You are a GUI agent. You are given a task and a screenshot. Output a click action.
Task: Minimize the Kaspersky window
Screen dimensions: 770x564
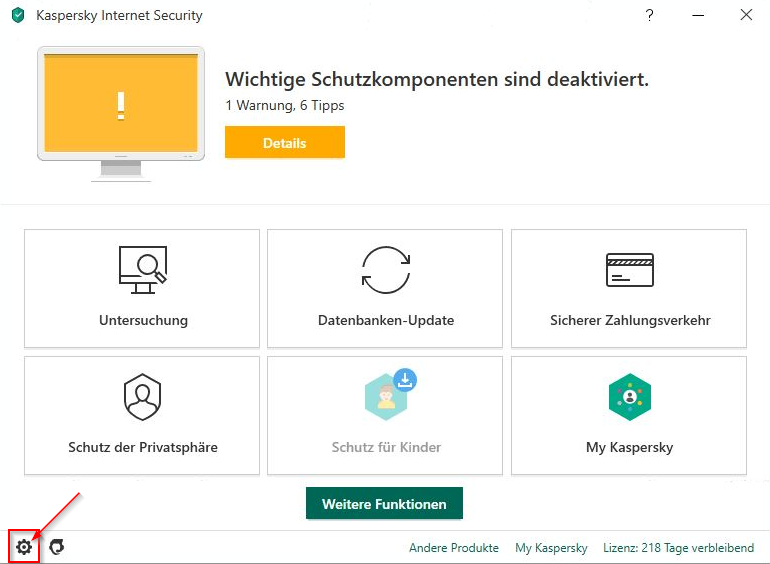(698, 15)
